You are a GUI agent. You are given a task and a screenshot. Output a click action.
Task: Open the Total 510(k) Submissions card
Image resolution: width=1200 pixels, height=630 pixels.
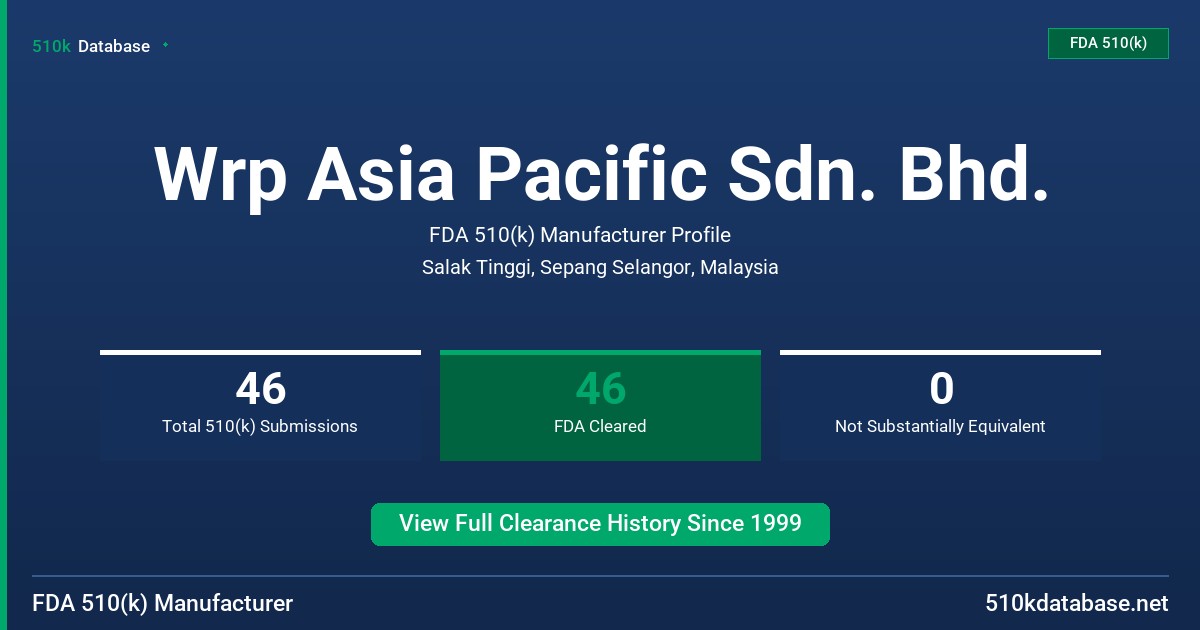point(260,405)
